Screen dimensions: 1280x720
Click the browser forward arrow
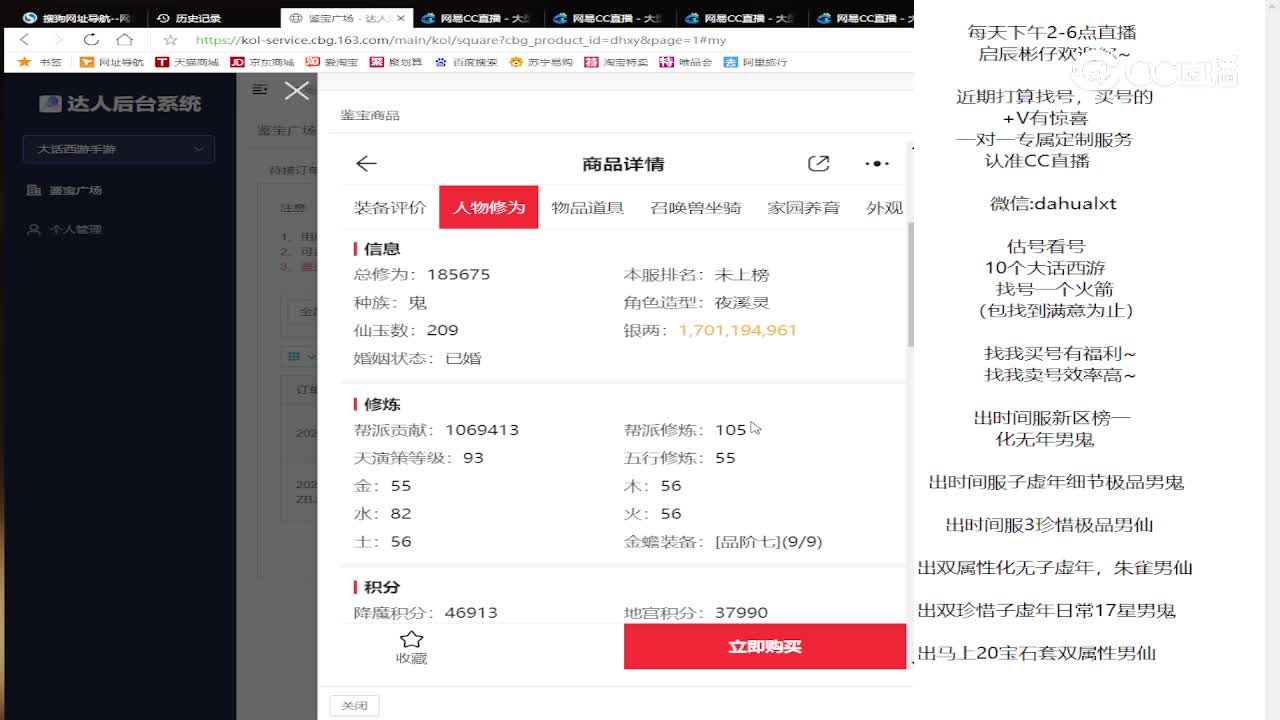click(58, 40)
